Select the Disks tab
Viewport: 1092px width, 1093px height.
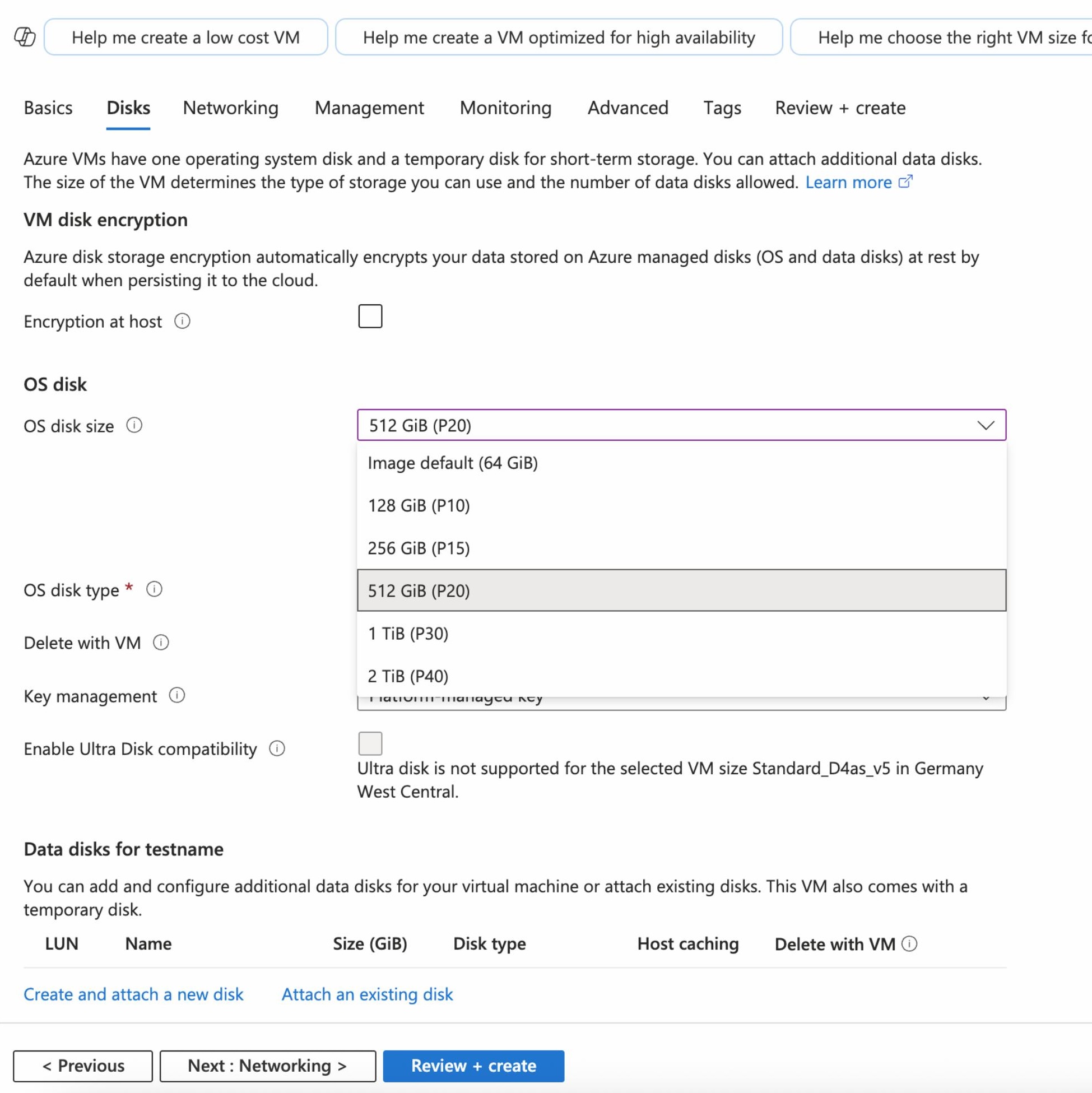(x=128, y=108)
